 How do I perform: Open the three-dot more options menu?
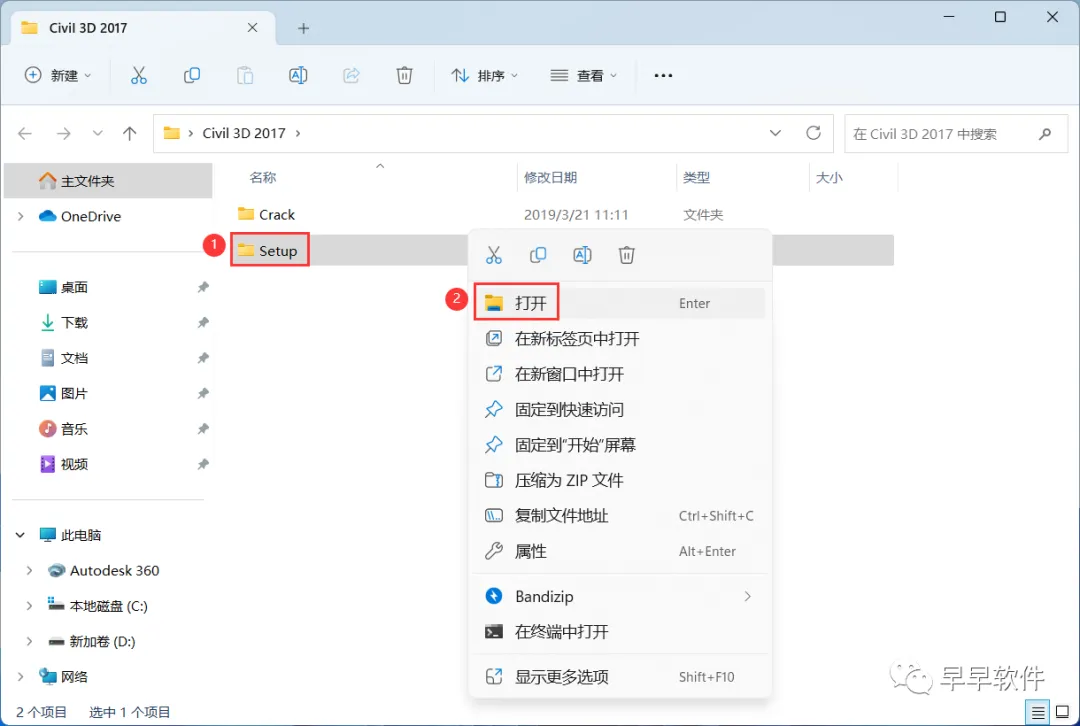click(x=663, y=75)
